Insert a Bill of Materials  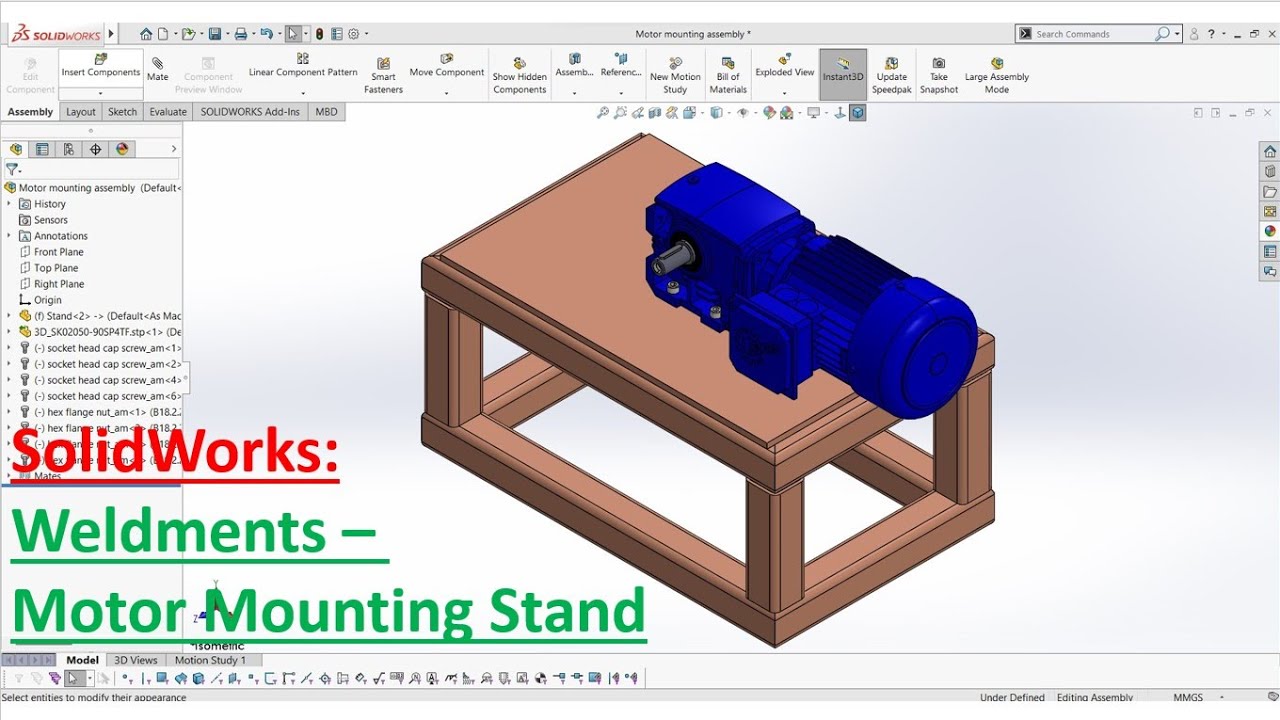click(728, 76)
